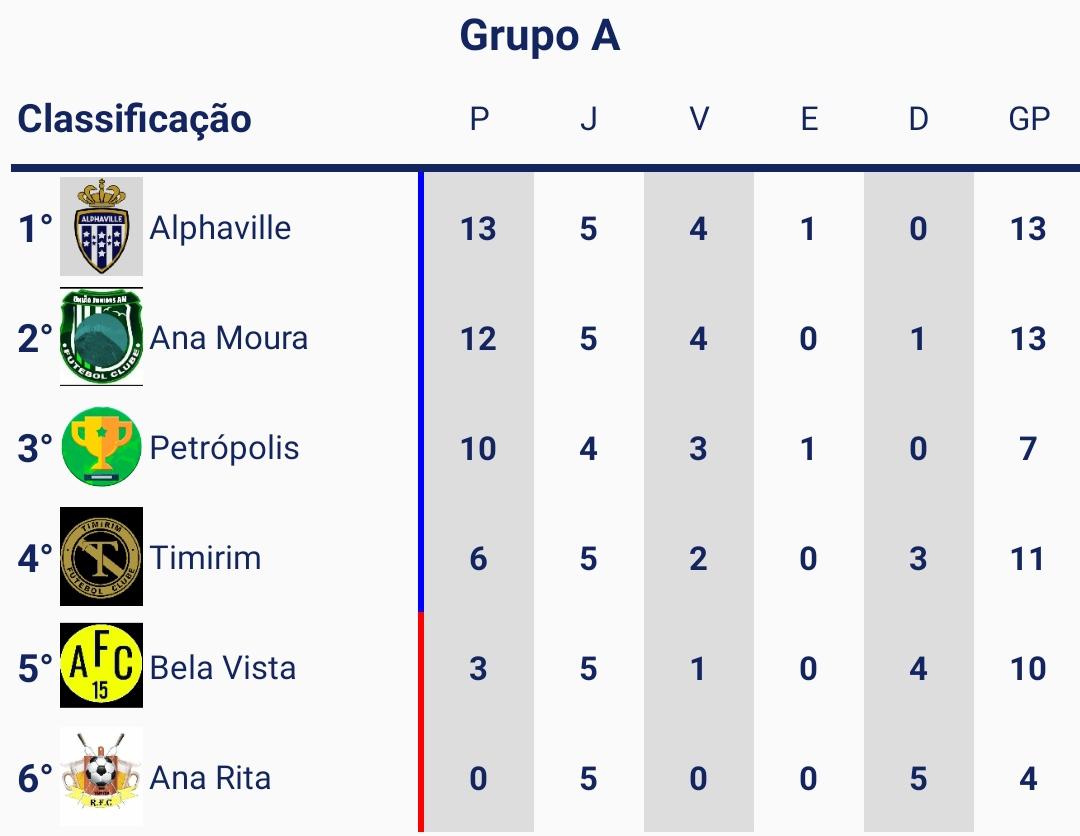Image resolution: width=1080 pixels, height=836 pixels.
Task: Sort by the GP goals column header
Action: coord(1028,119)
